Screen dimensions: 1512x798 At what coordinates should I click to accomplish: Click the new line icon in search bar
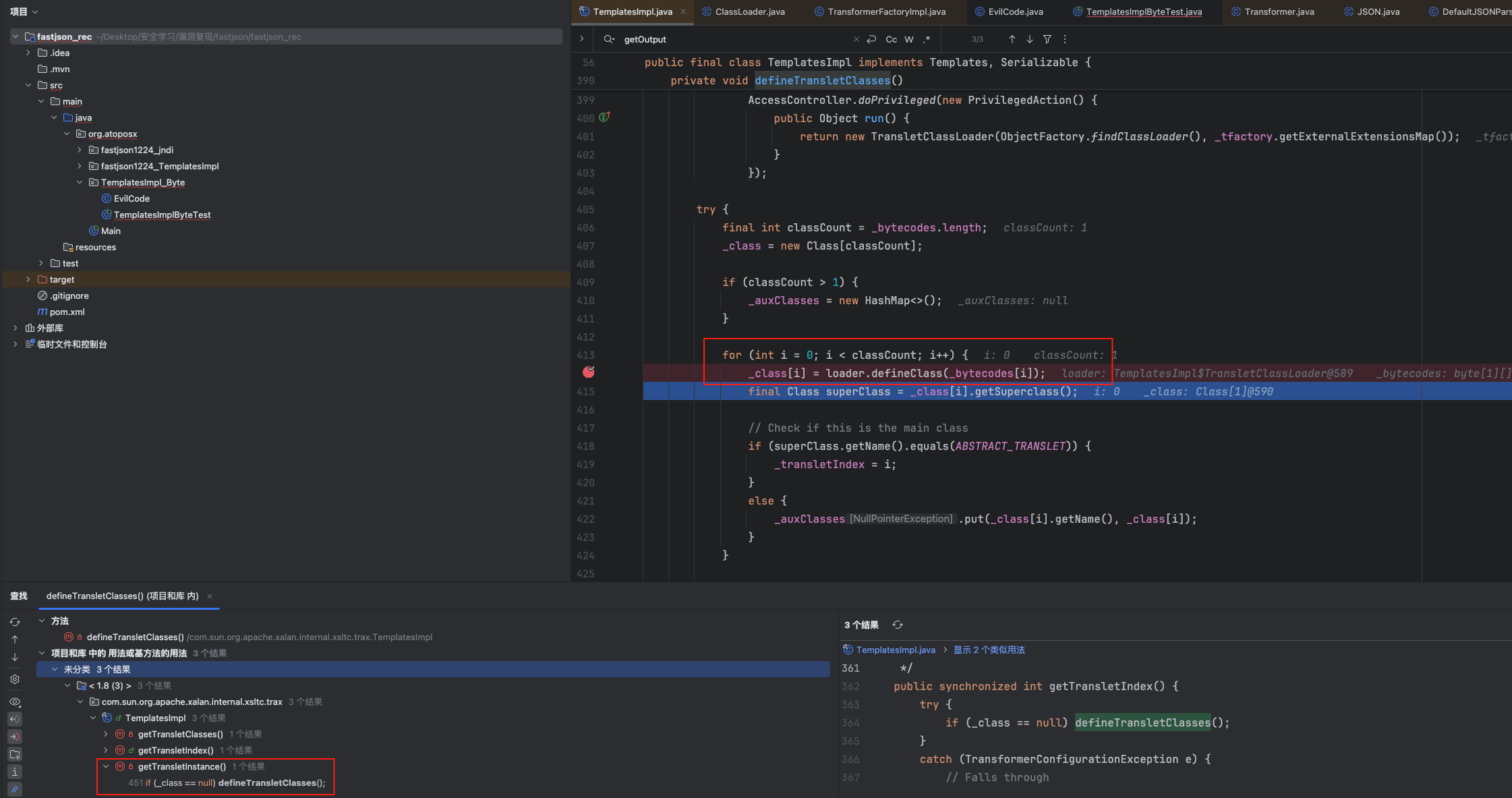click(872, 39)
